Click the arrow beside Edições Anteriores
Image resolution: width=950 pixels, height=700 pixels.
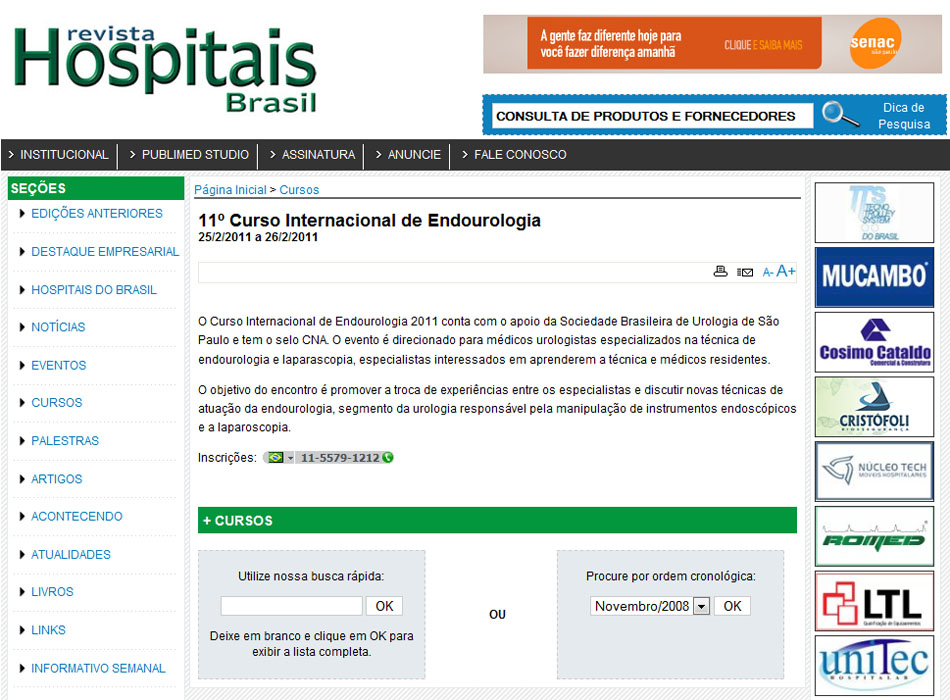point(22,213)
